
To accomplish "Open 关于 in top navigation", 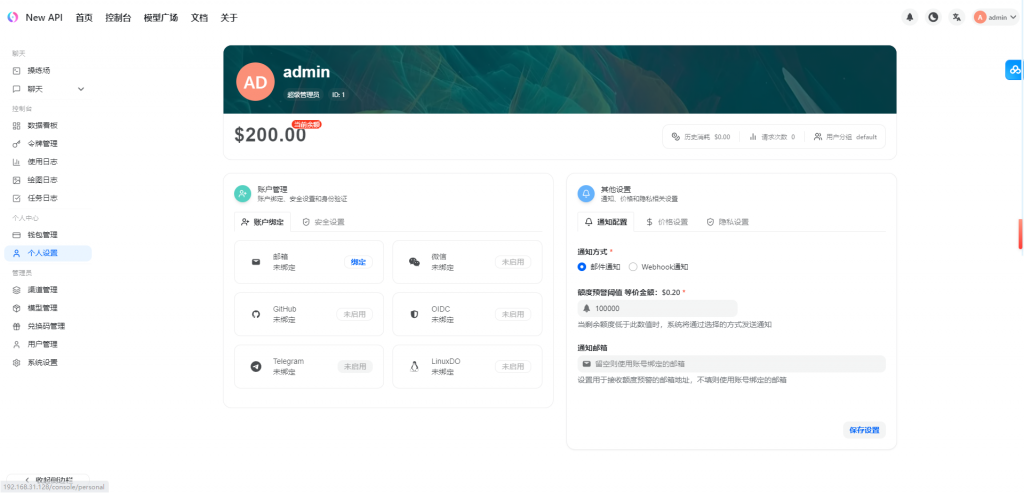I will point(229,18).
